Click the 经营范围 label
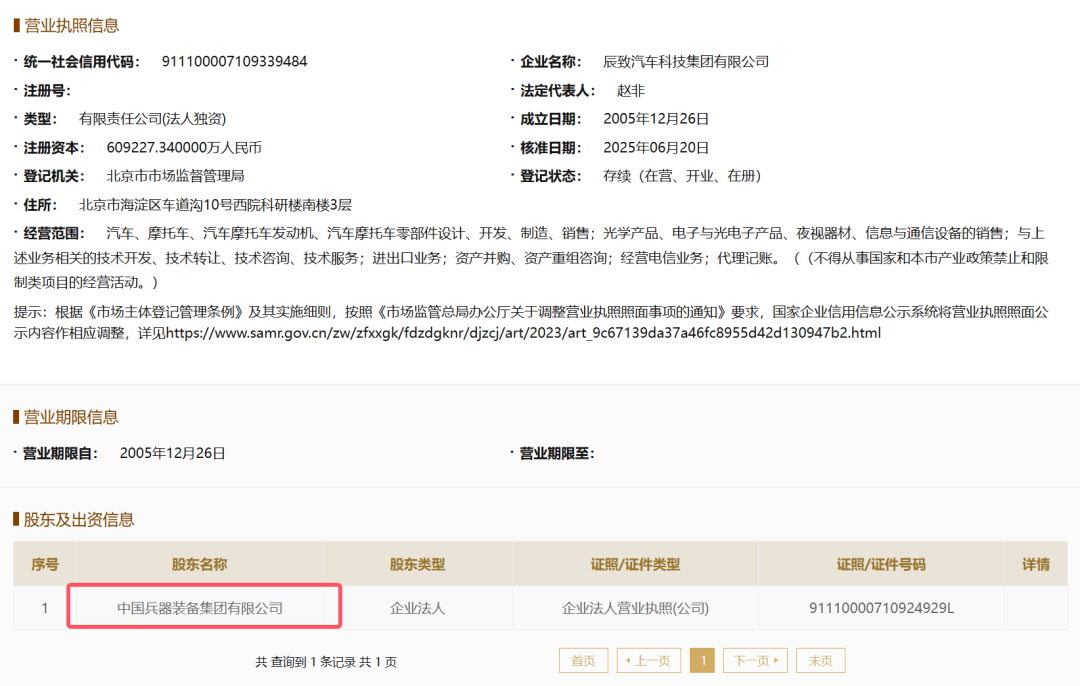This screenshot has width=1080, height=686. [x=54, y=233]
